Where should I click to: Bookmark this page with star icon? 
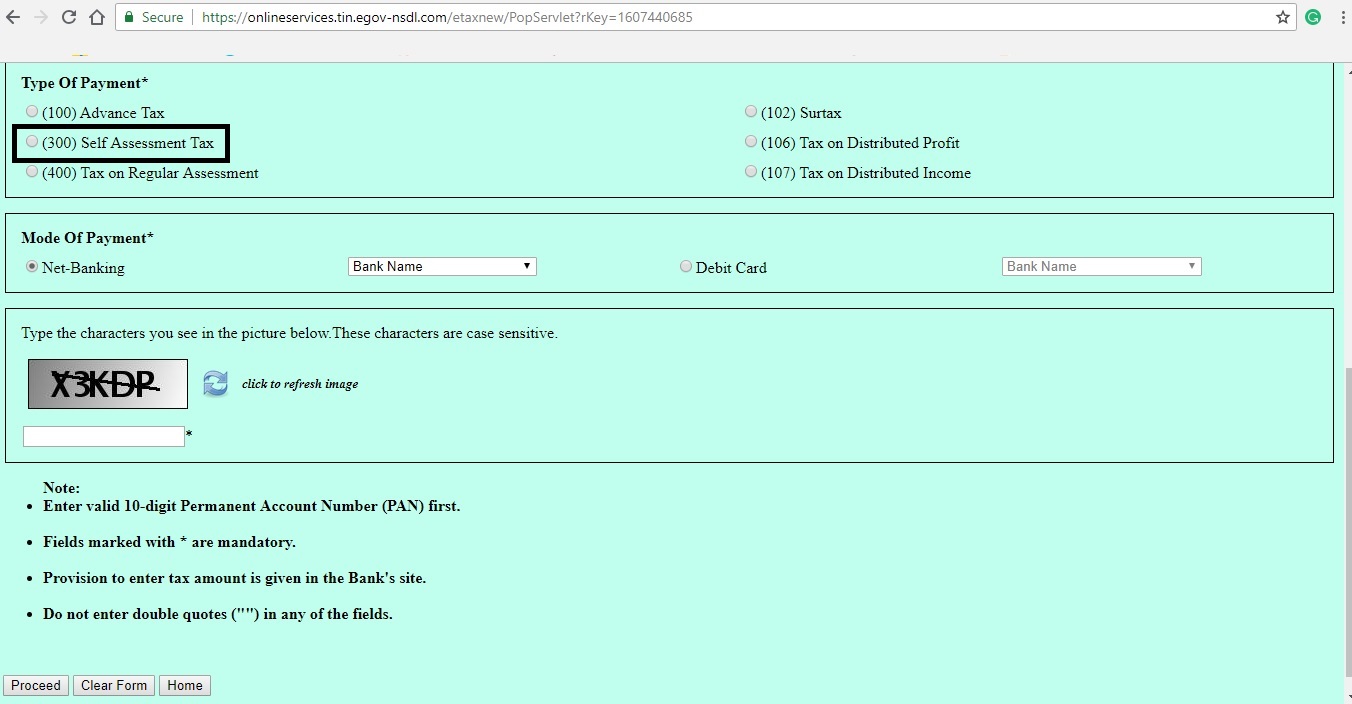[1283, 17]
